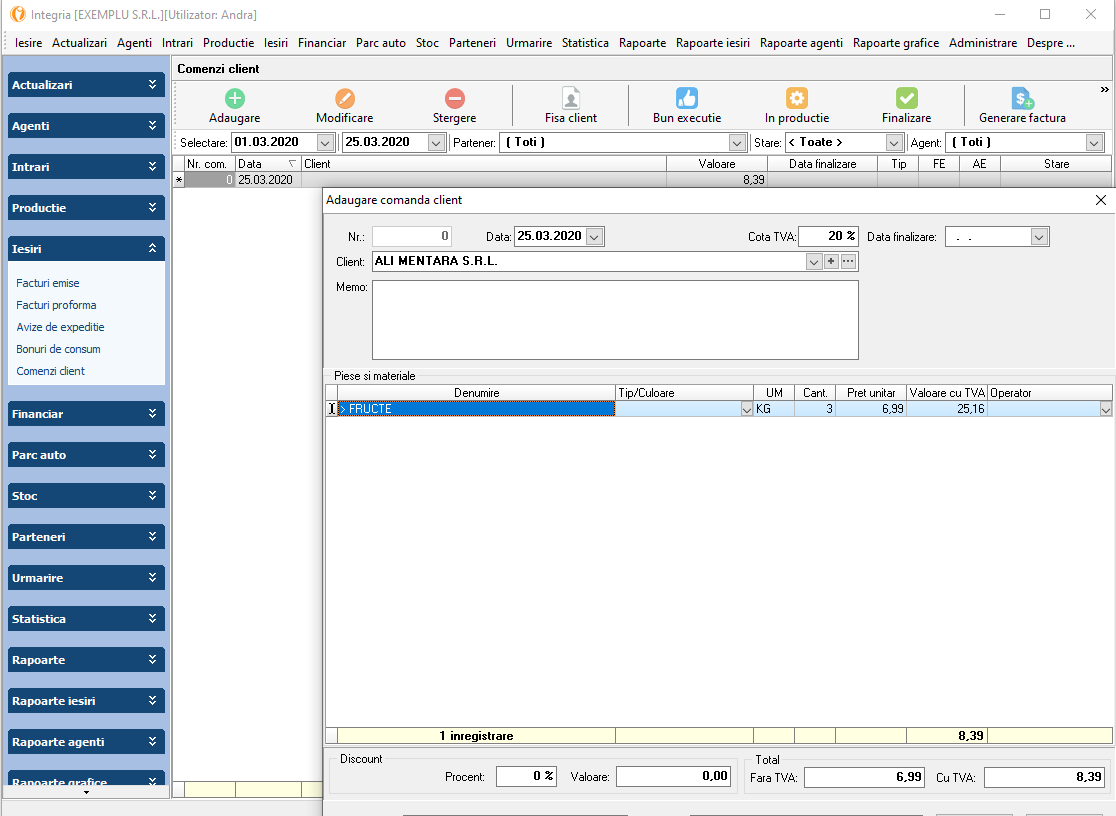Open the Administrare menu

(982, 43)
